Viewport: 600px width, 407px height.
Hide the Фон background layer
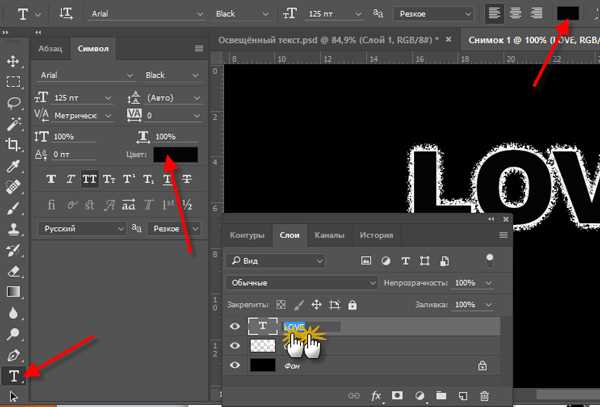(235, 365)
